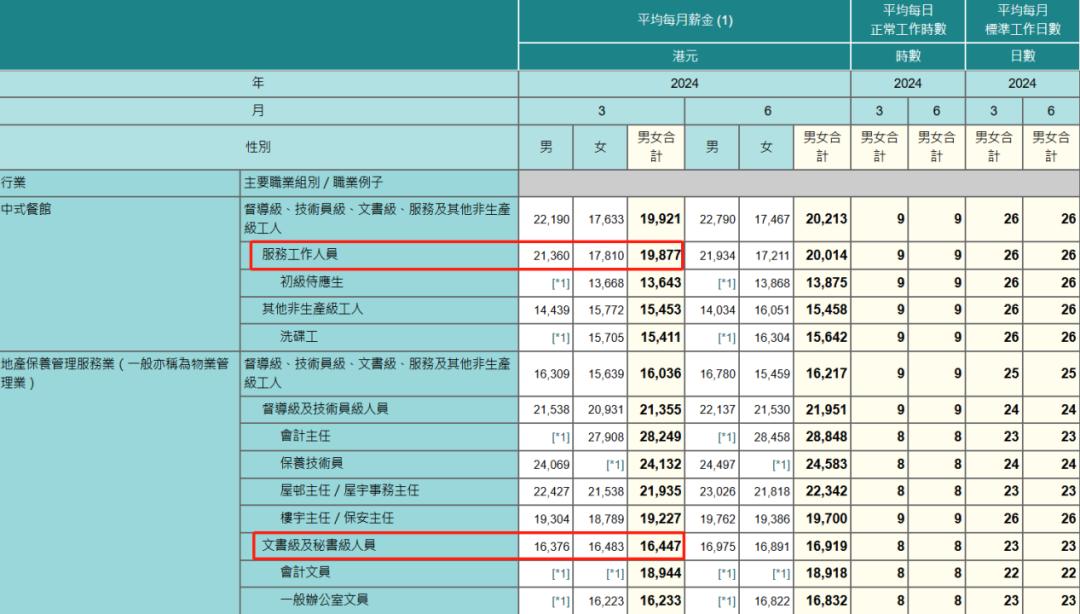
Task: Click the value 16,223
Action: tap(606, 601)
